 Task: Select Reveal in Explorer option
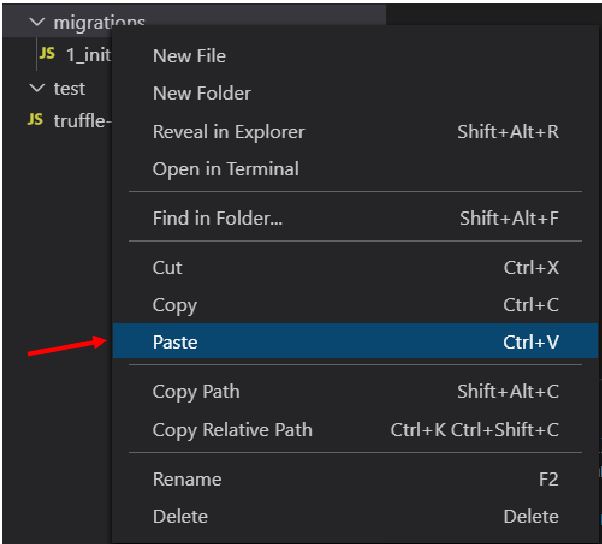click(x=228, y=132)
